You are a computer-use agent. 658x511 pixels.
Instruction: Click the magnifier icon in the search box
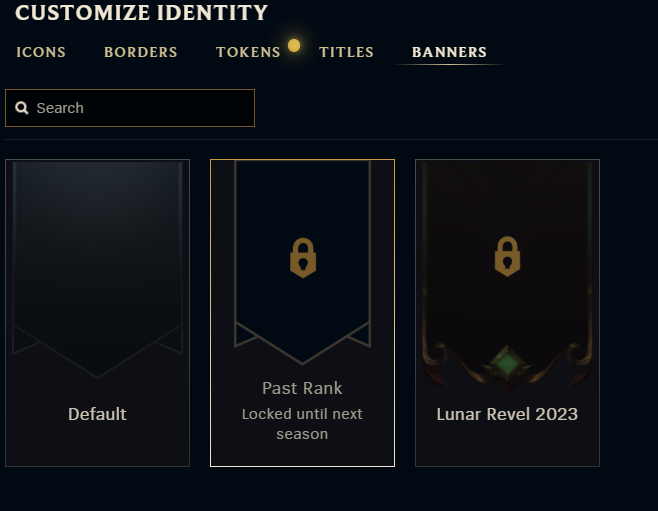click(22, 108)
